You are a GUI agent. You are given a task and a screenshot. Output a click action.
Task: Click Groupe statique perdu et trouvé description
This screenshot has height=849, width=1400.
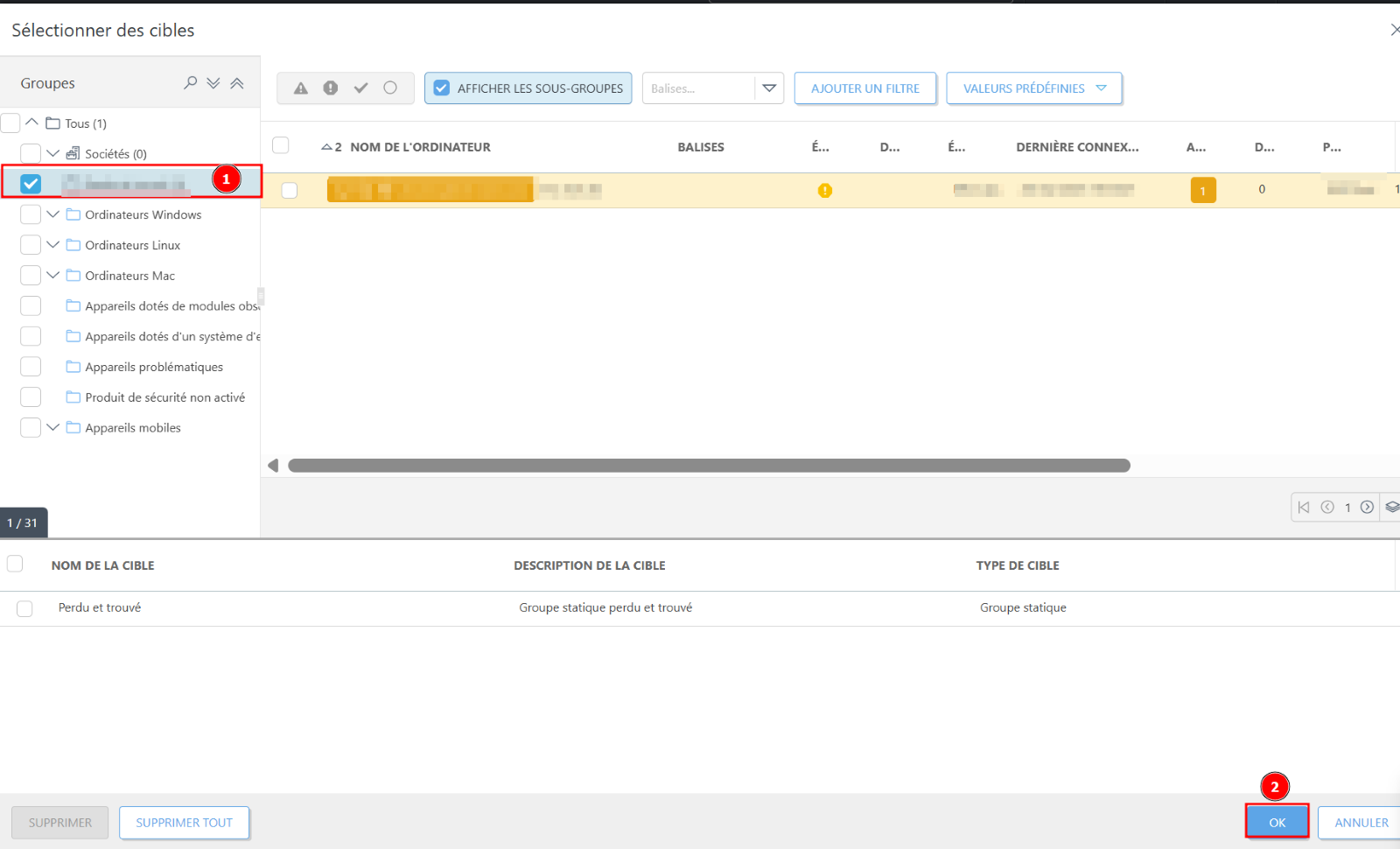[x=605, y=607]
